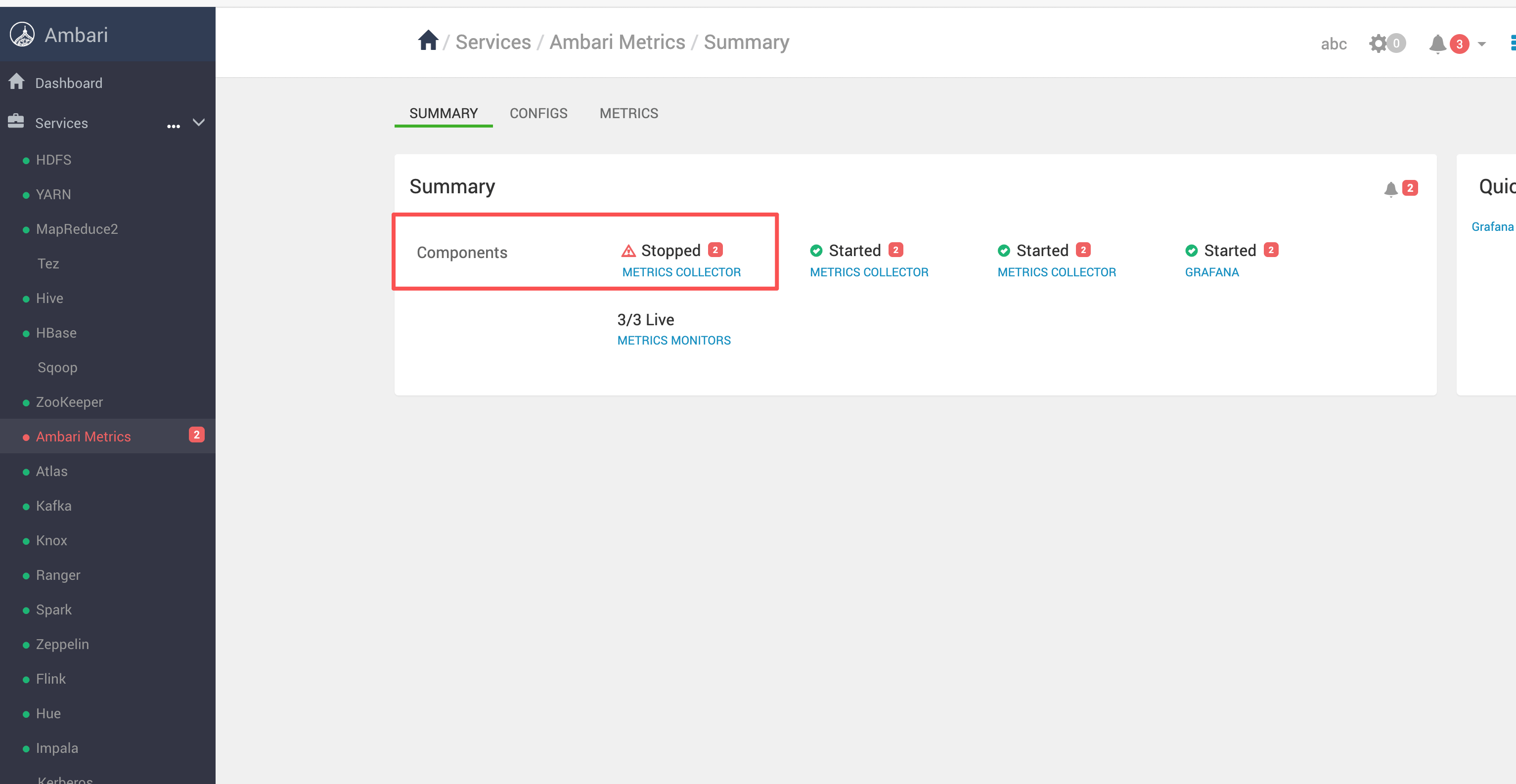The width and height of the screenshot is (1516, 784).
Task: Click Stopped METRICS COLLECTOR link
Action: coord(681,272)
